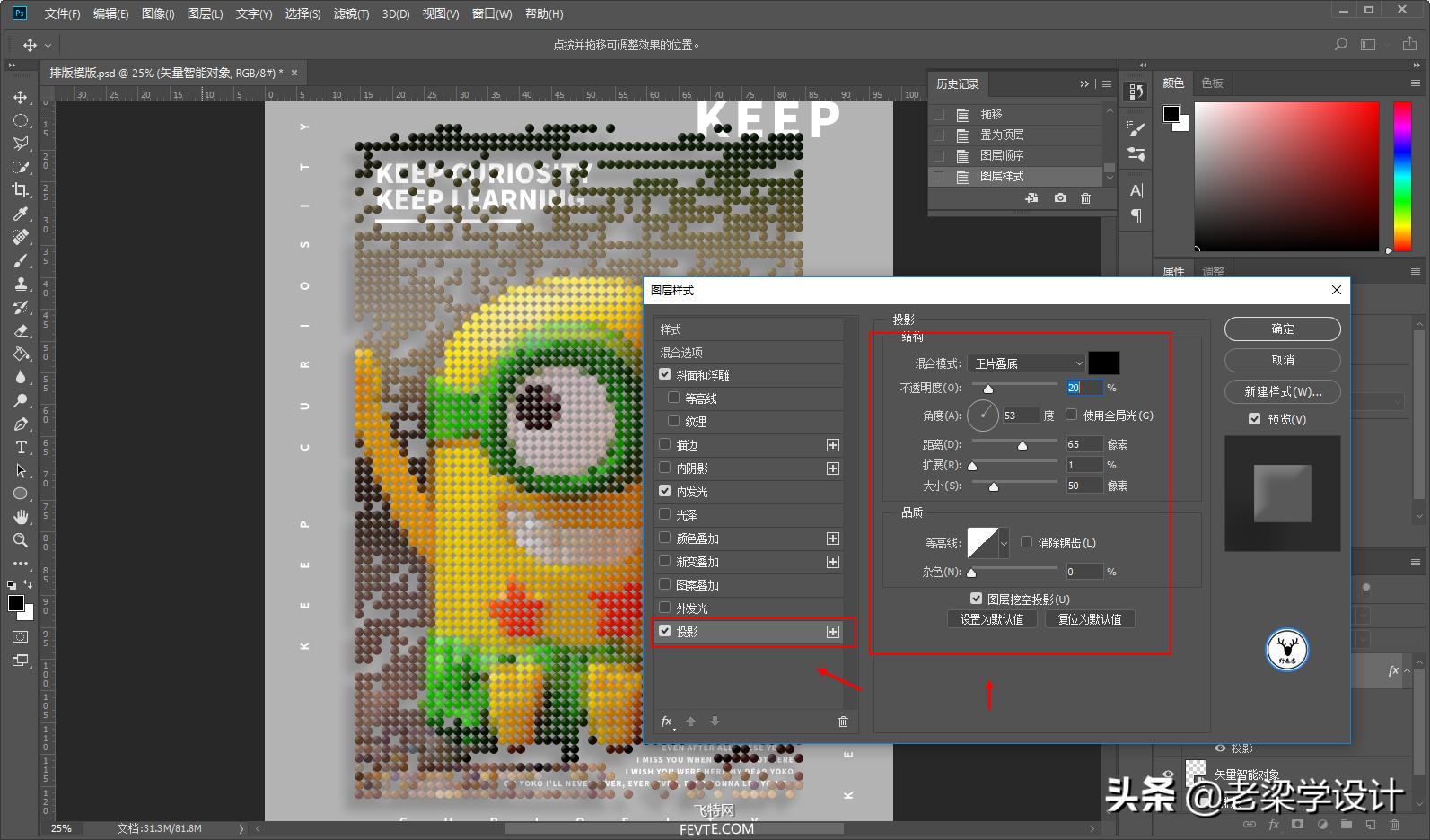Click the trash icon in History panel
Screen dimensions: 1430x840
(1085, 198)
